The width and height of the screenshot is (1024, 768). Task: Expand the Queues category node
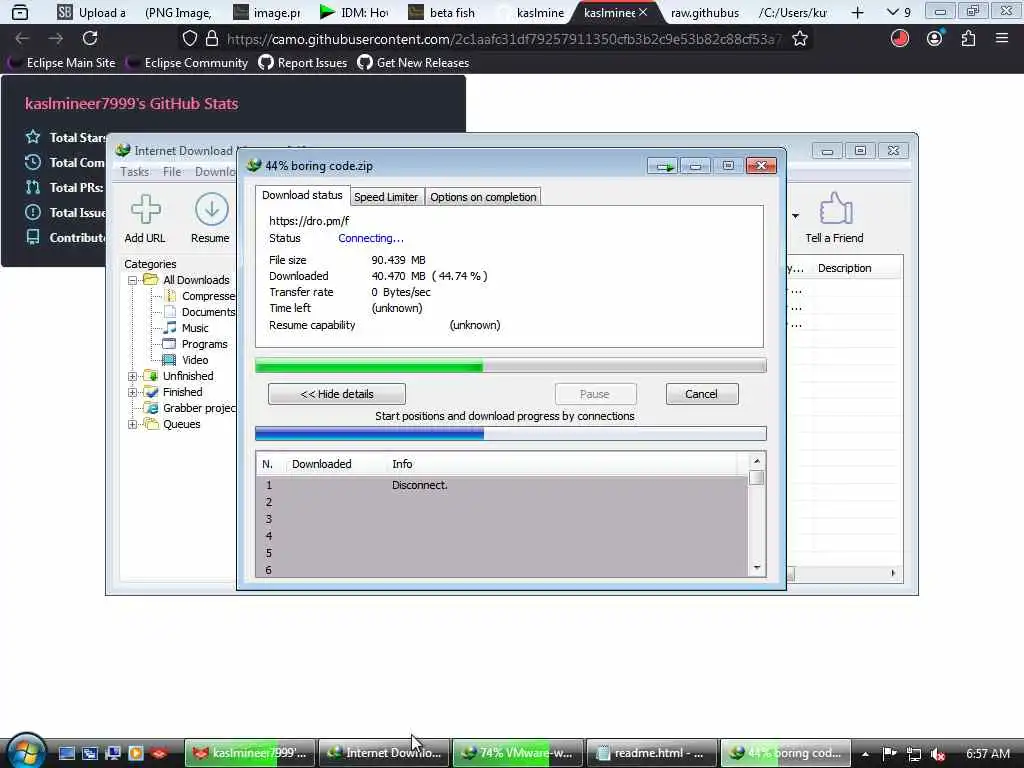pos(133,424)
